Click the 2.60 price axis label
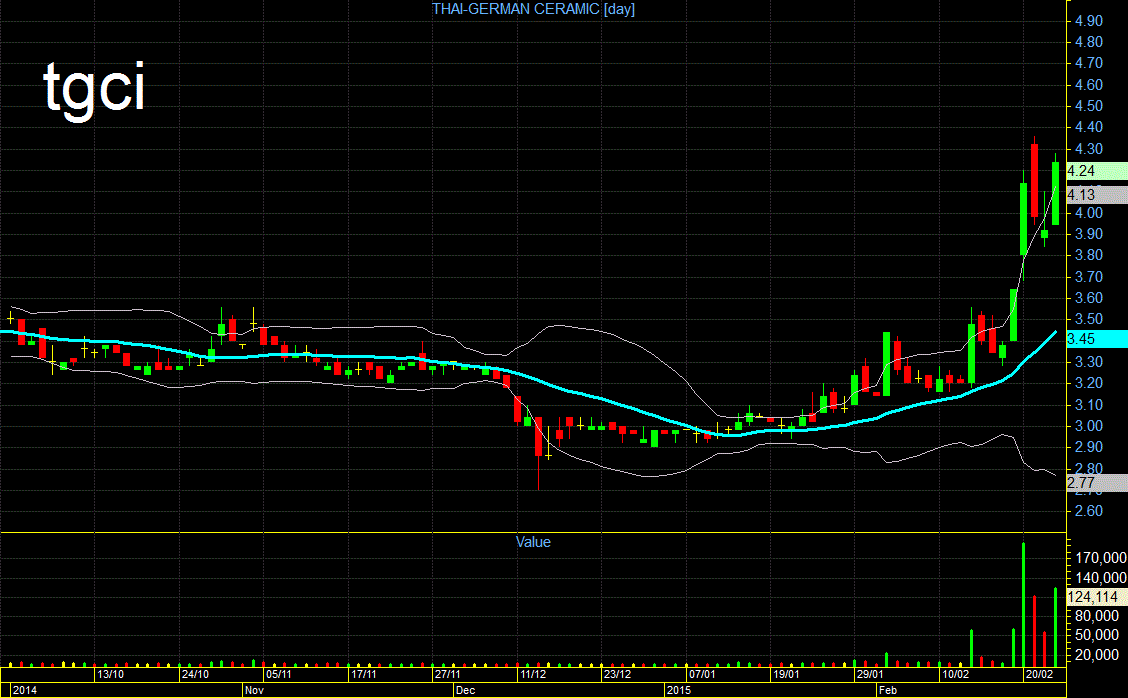The width and height of the screenshot is (1128, 698). [1088, 511]
